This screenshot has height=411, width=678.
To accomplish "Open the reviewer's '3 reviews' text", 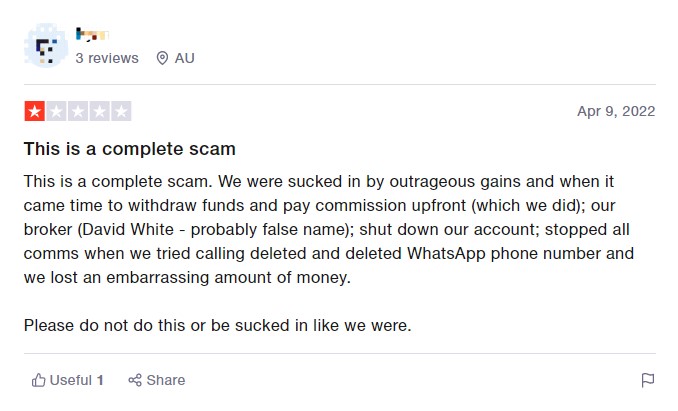I will (107, 58).
